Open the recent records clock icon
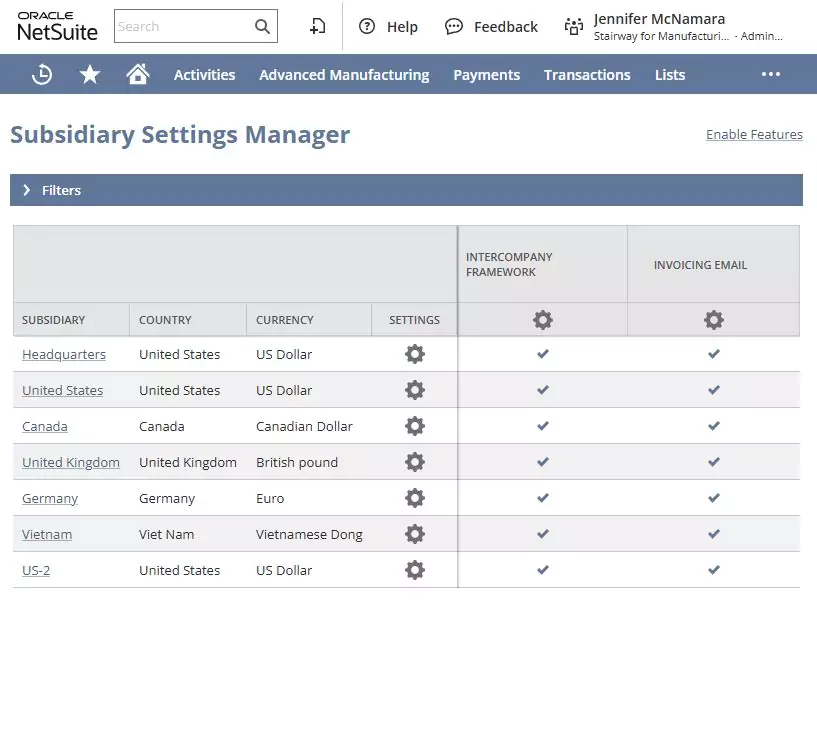The image size is (817, 739). coord(41,74)
